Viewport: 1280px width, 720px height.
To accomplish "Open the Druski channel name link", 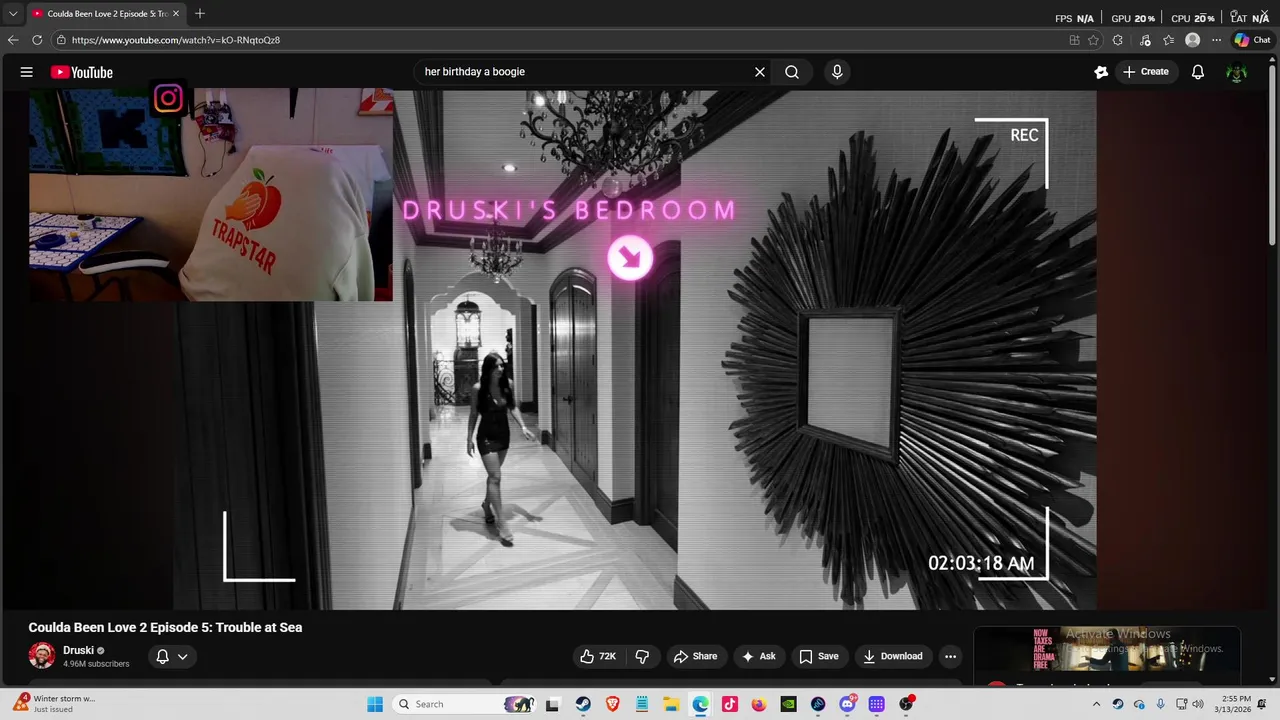I will click(x=78, y=650).
